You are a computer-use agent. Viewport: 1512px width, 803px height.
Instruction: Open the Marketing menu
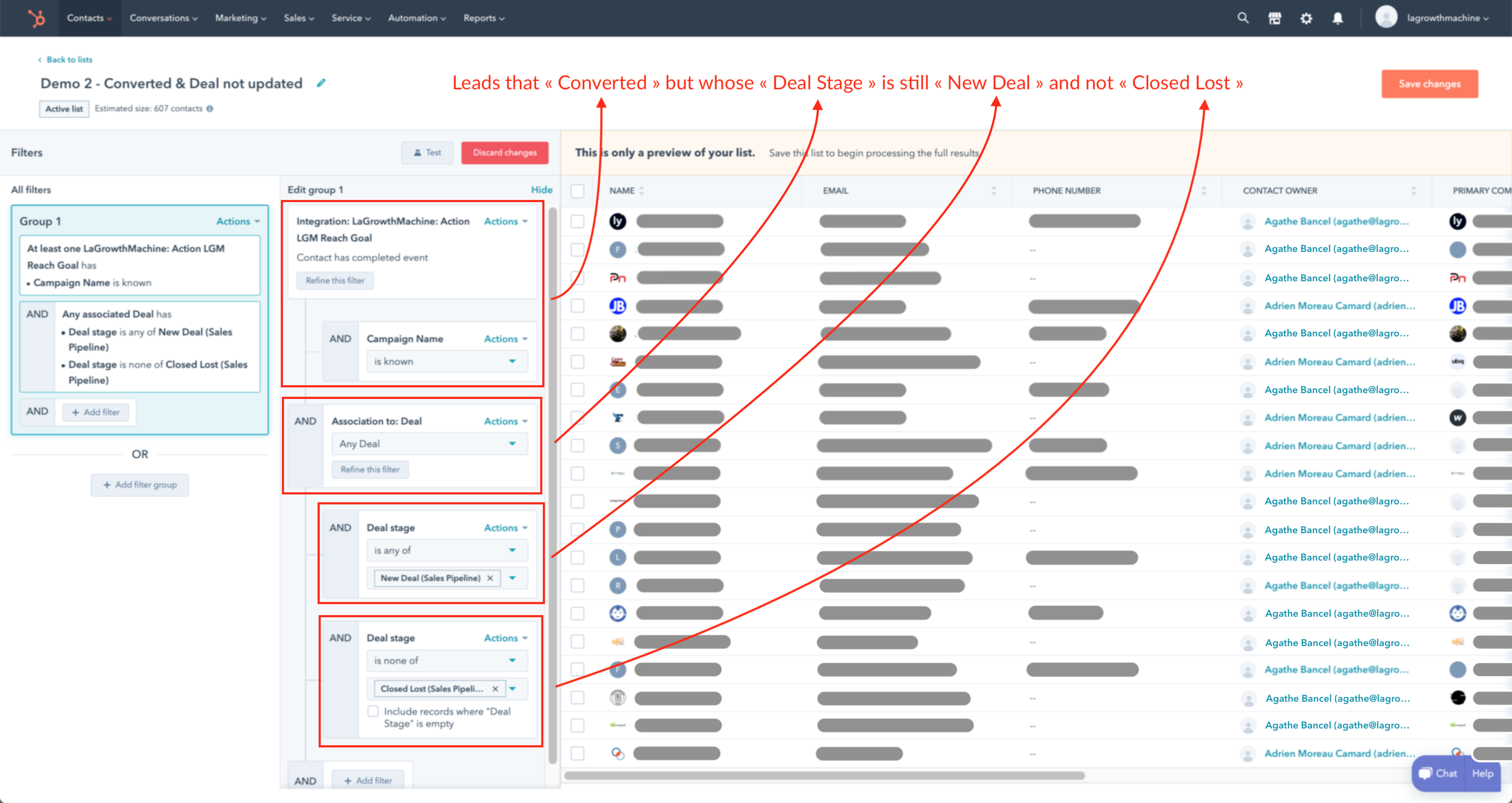click(240, 18)
